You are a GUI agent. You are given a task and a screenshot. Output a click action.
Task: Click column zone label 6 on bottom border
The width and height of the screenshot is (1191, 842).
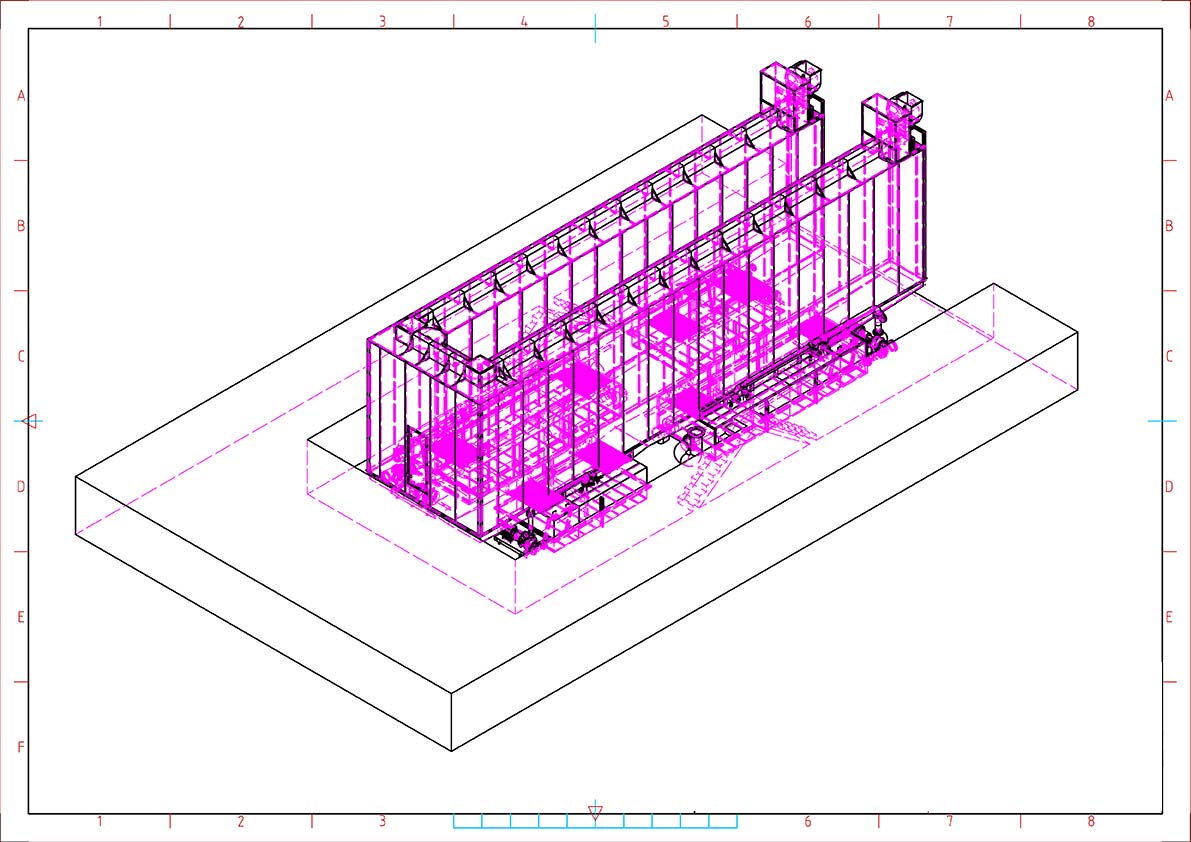point(808,822)
